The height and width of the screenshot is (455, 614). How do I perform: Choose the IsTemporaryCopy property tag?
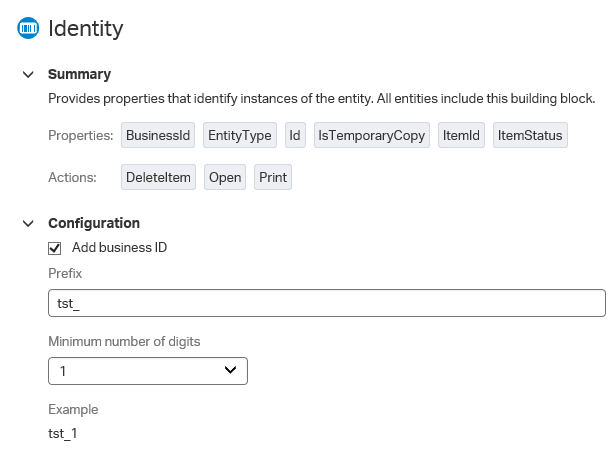[x=372, y=135]
